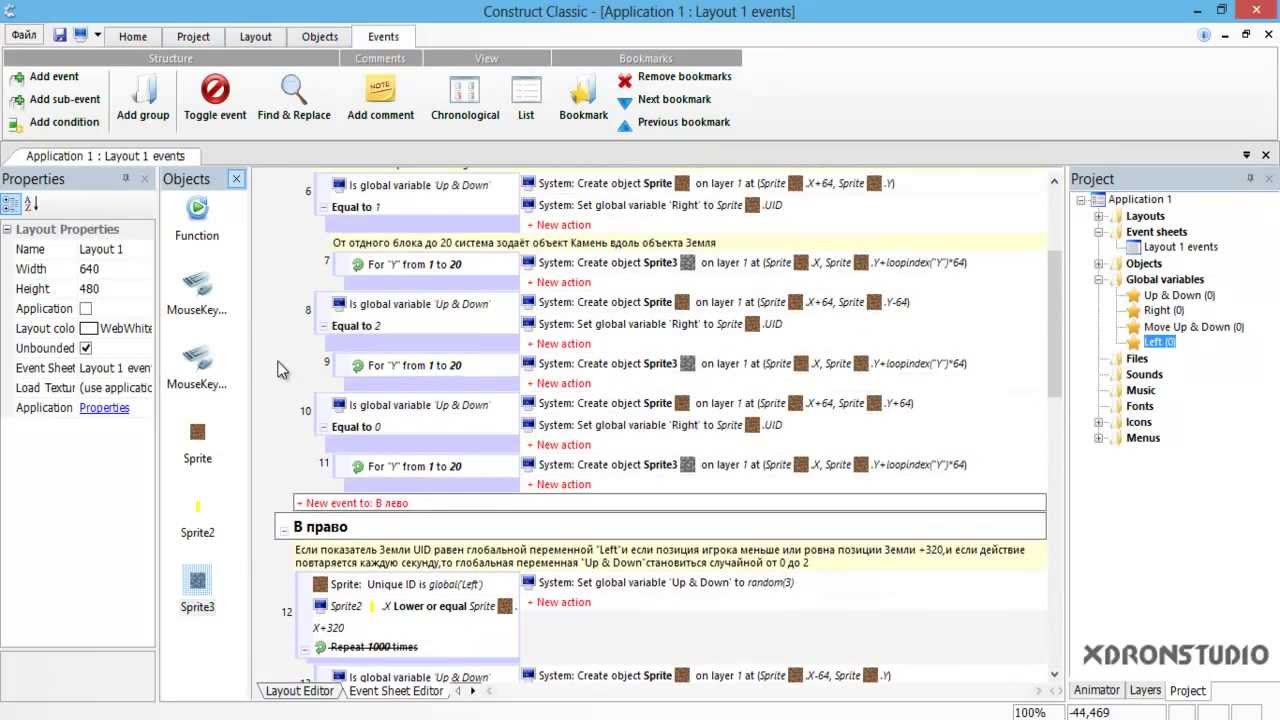Viewport: 1280px width, 720px height.
Task: Click the Bookmark star icon
Action: [x=583, y=90]
